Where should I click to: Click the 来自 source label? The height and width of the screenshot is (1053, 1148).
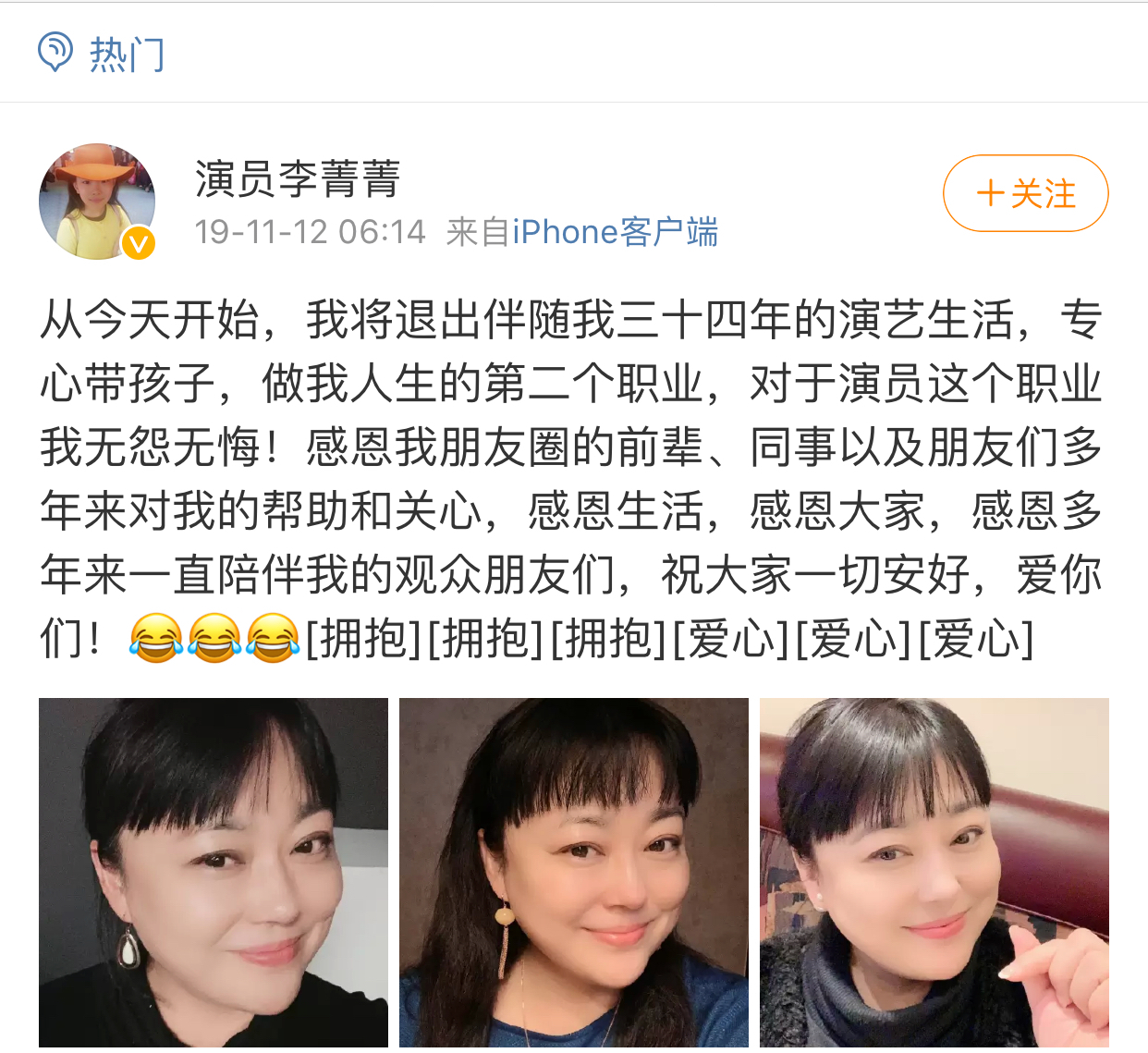coord(478,232)
